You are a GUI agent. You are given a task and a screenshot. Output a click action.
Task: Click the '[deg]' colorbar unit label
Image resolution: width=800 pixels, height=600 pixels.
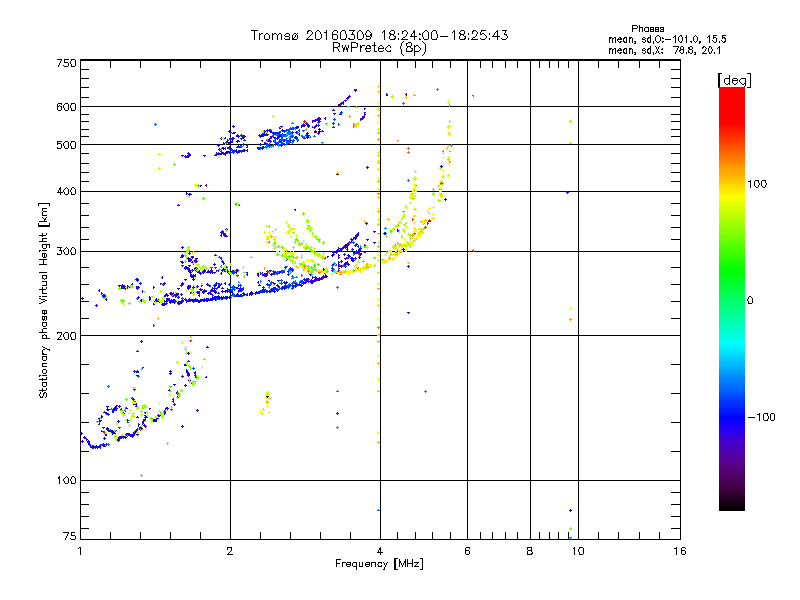pos(734,80)
